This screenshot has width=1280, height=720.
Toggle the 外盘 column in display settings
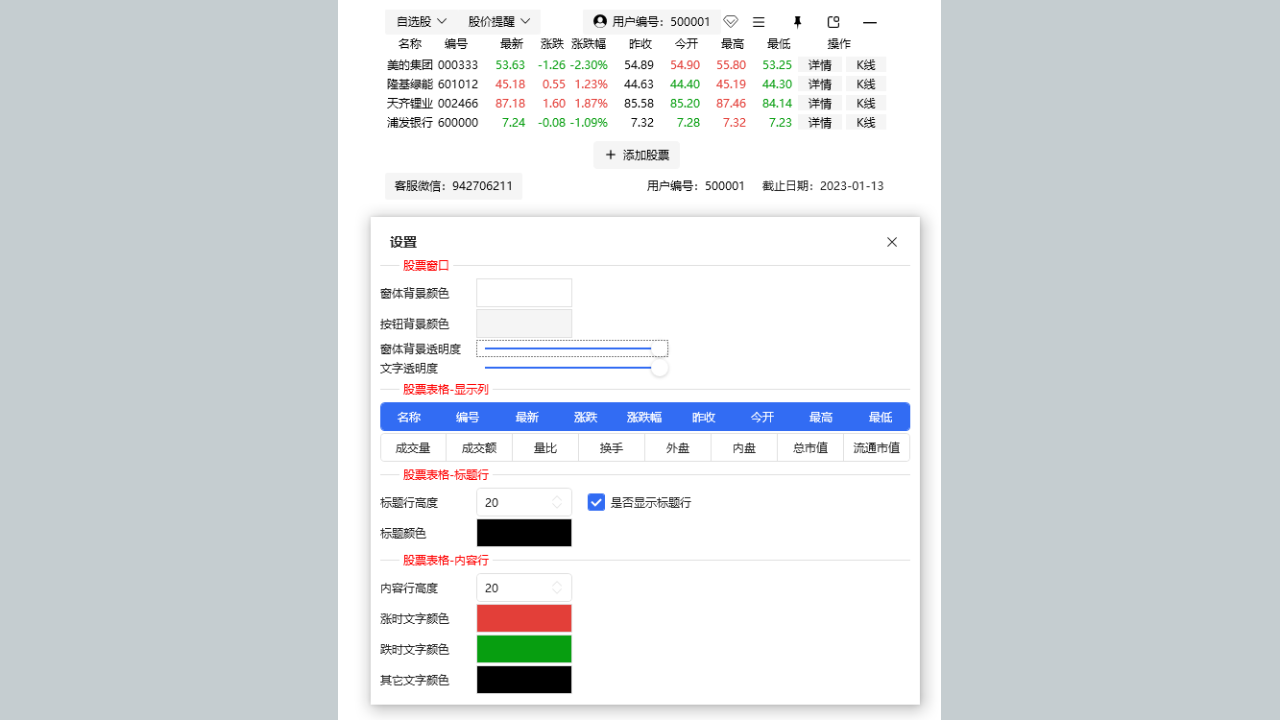coord(677,447)
